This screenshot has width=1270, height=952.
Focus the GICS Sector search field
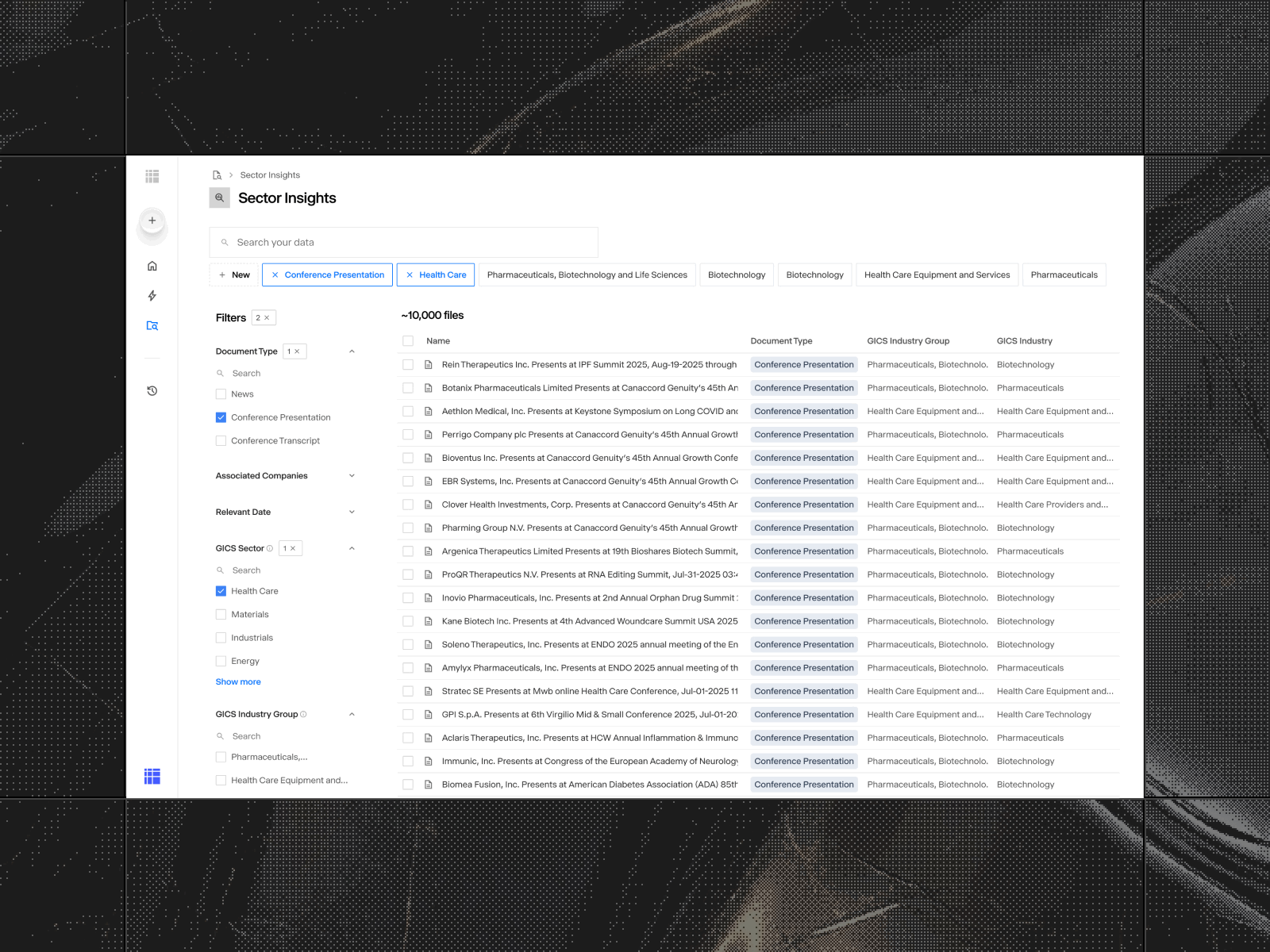286,570
